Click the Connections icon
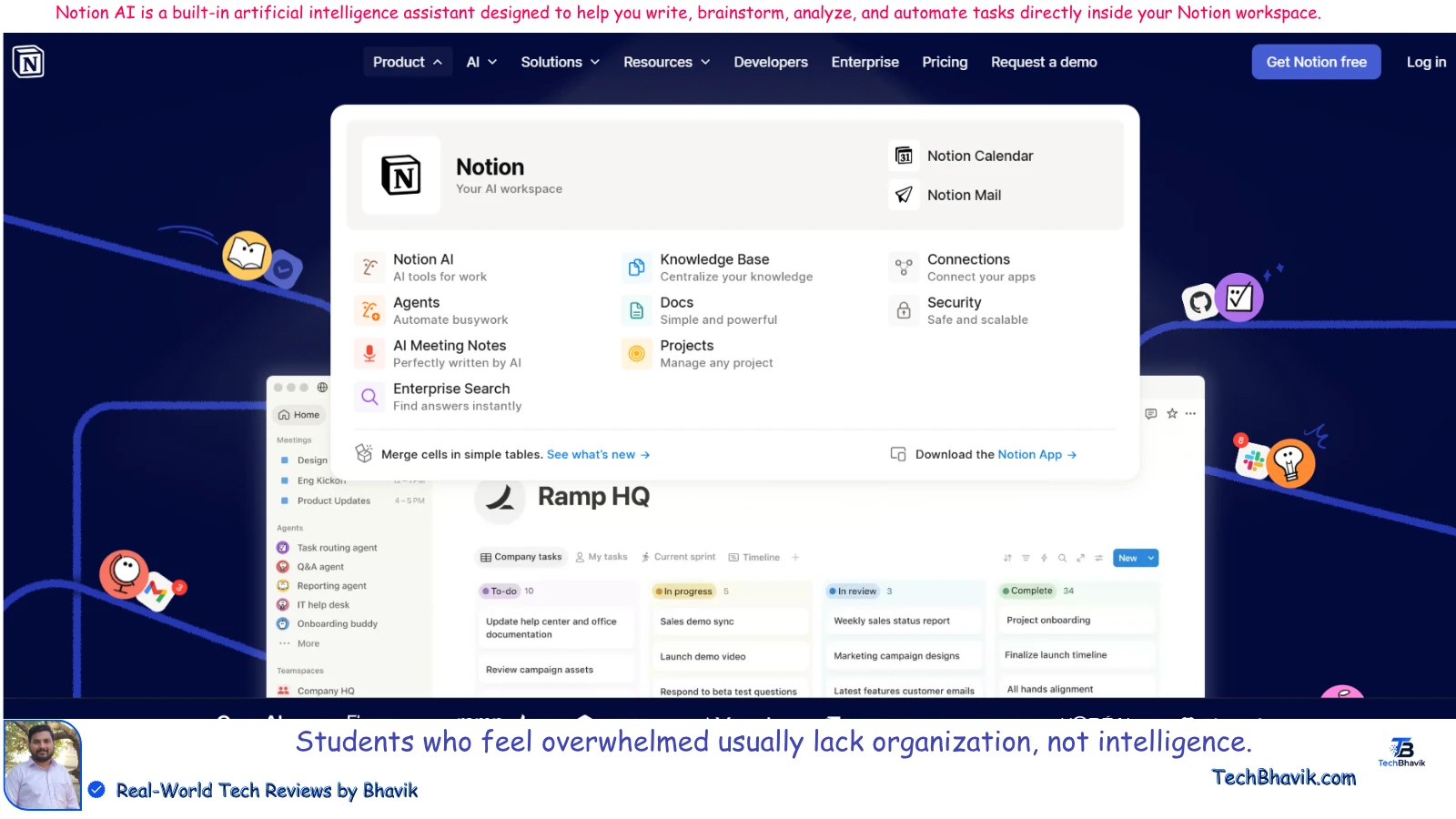 [x=904, y=268]
